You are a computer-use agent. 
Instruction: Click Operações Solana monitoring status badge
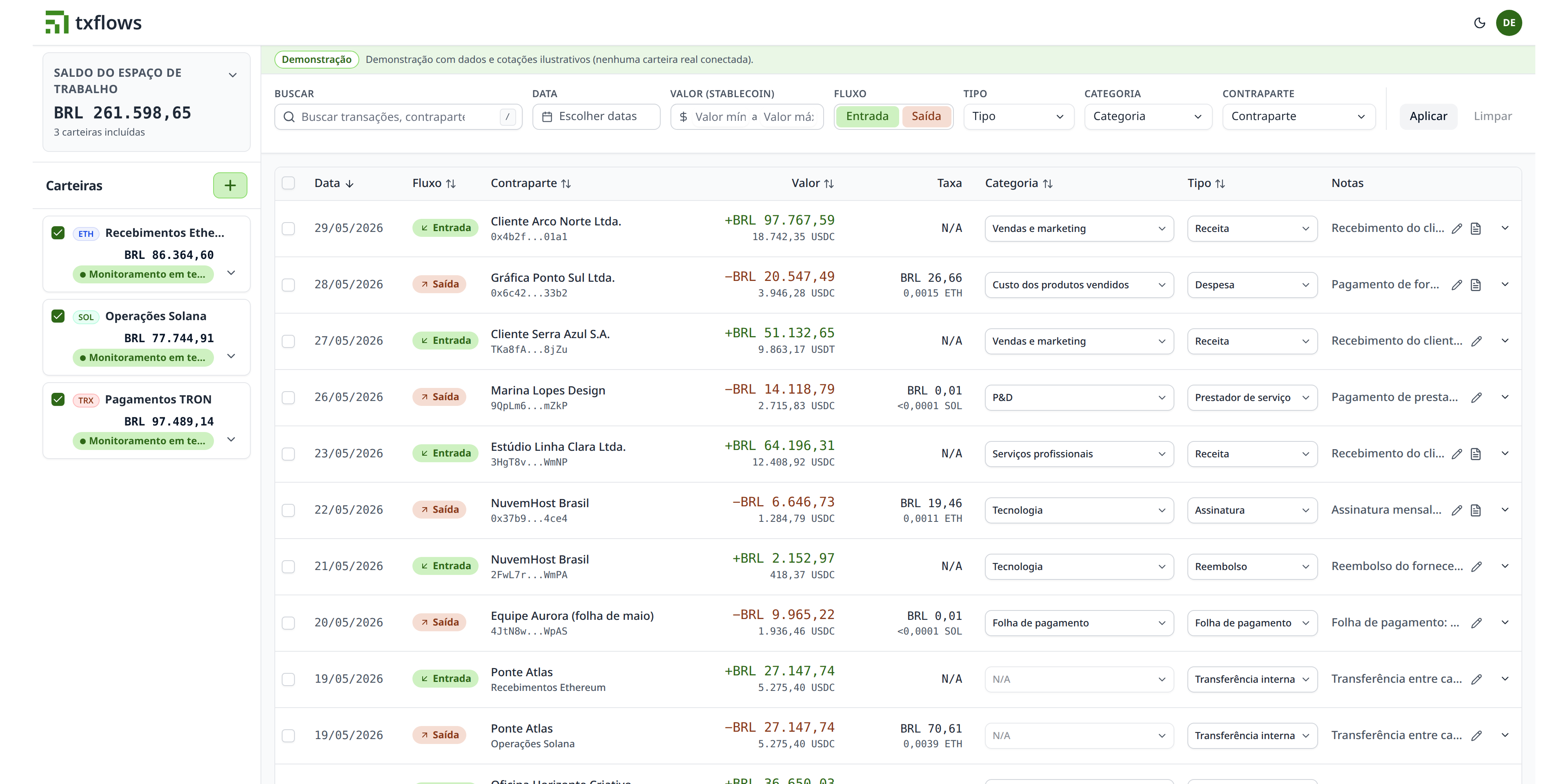pyautogui.click(x=143, y=357)
